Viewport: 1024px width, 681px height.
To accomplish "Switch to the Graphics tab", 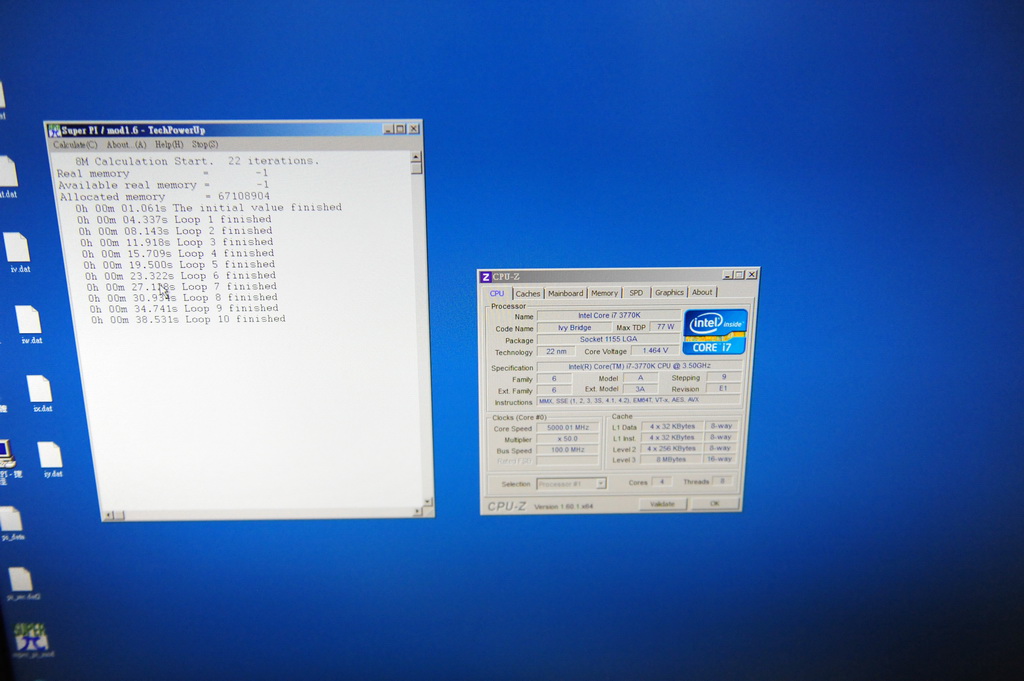I will (x=669, y=293).
